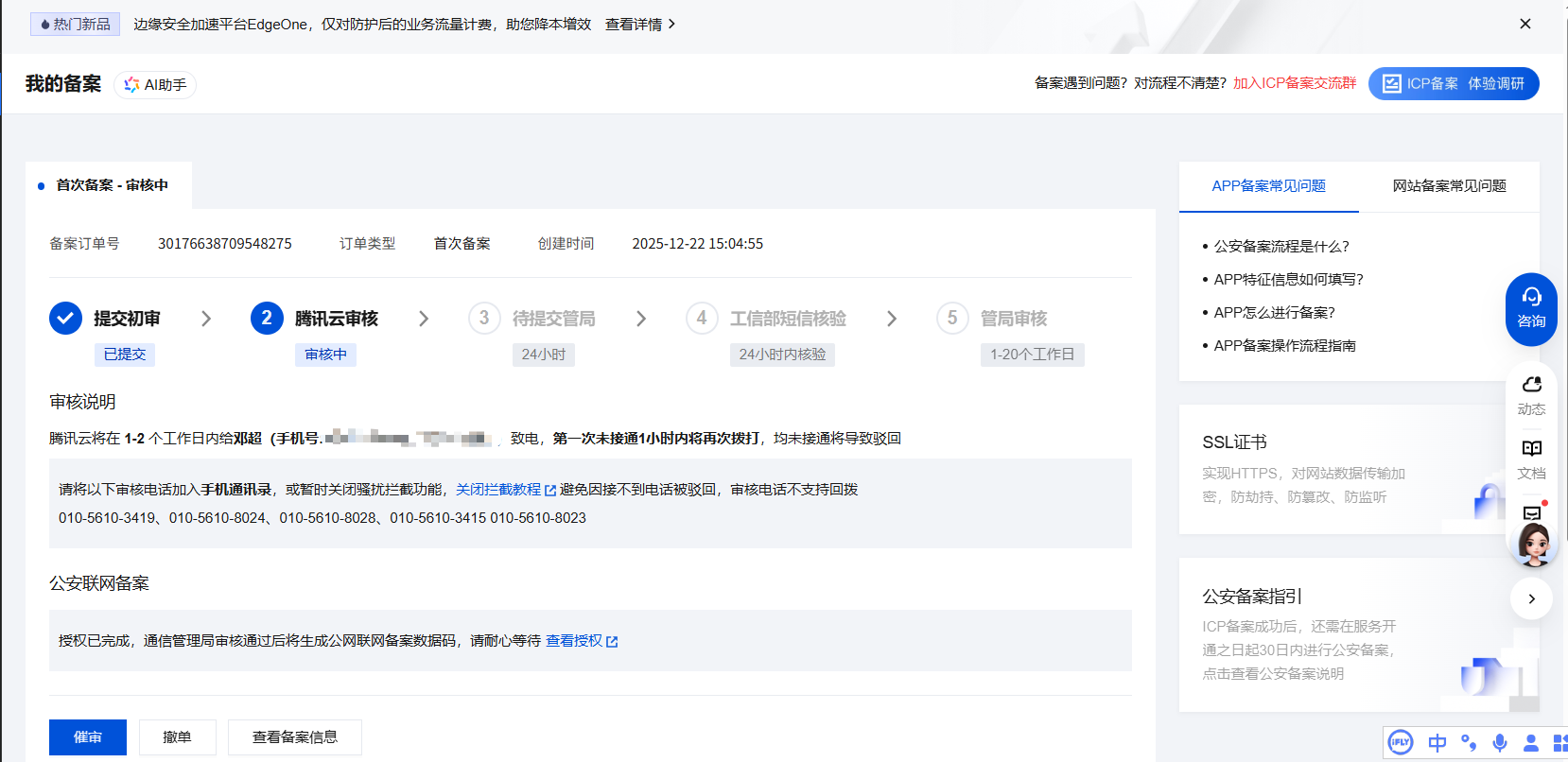Click 查看备案信息 button
Screen dimensions: 1568x762
pyautogui.click(x=295, y=737)
